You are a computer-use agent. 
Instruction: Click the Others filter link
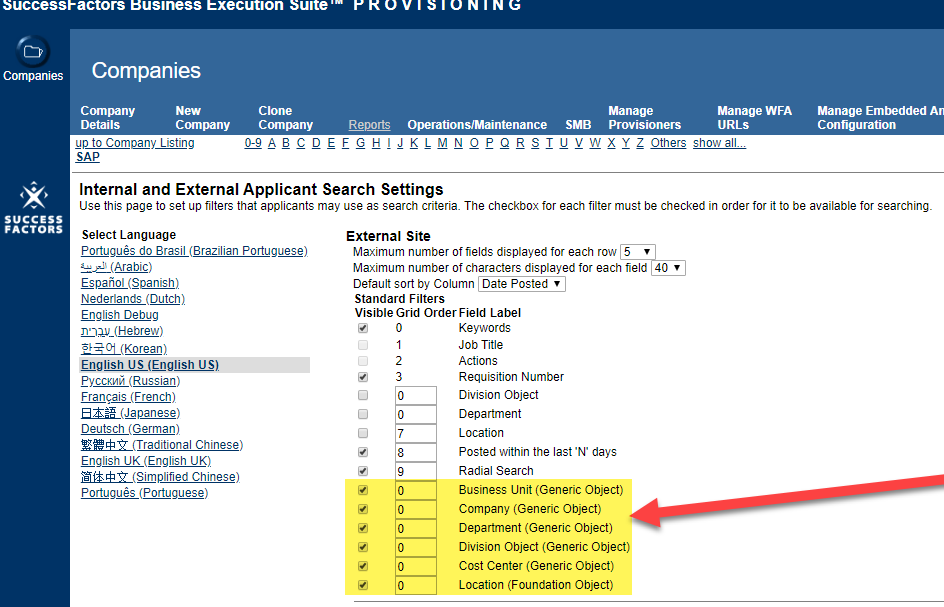668,143
